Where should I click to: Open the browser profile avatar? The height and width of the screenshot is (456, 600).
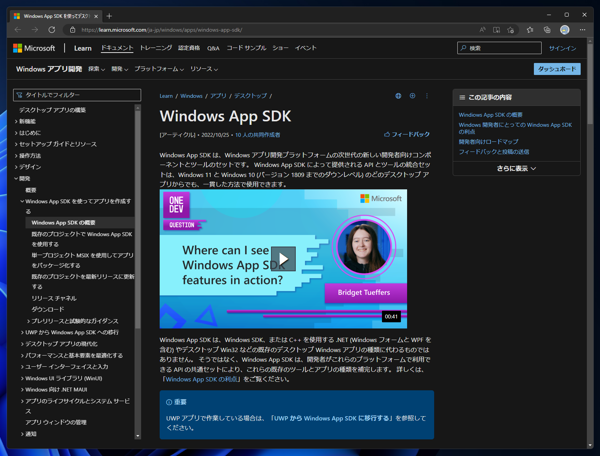(x=565, y=30)
